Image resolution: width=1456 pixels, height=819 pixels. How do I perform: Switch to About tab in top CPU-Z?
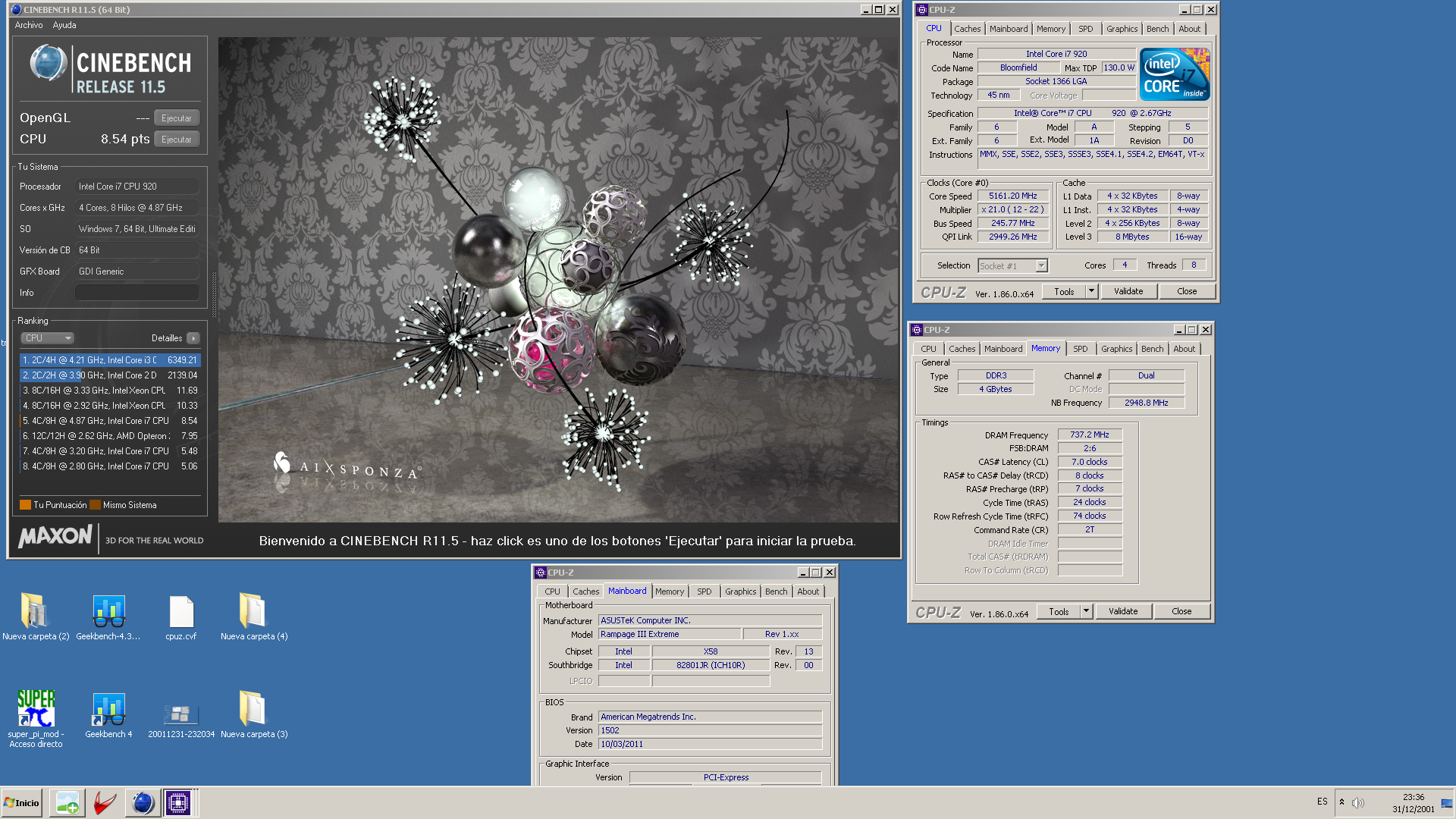[x=1189, y=29]
